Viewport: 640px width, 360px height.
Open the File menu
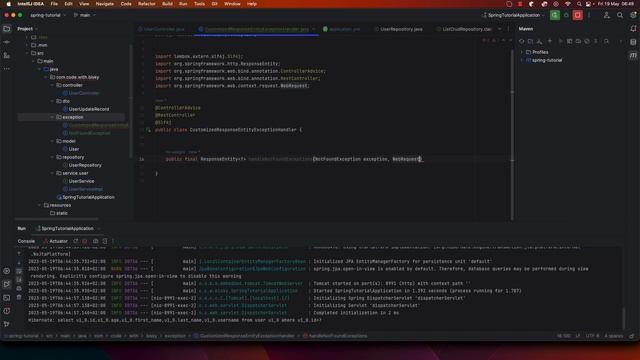point(54,4)
